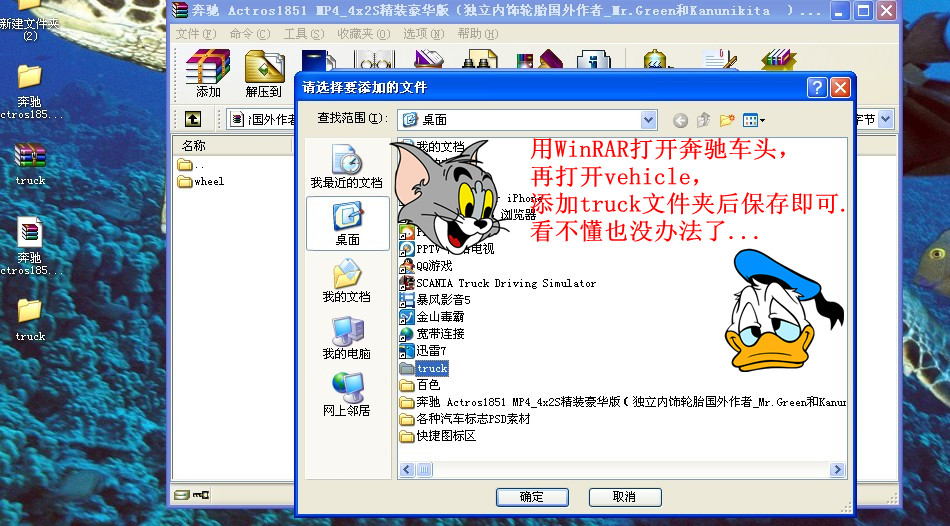950x526 pixels.
Task: Click the 解压到 (Extract to) toolbar icon
Action: 264,73
